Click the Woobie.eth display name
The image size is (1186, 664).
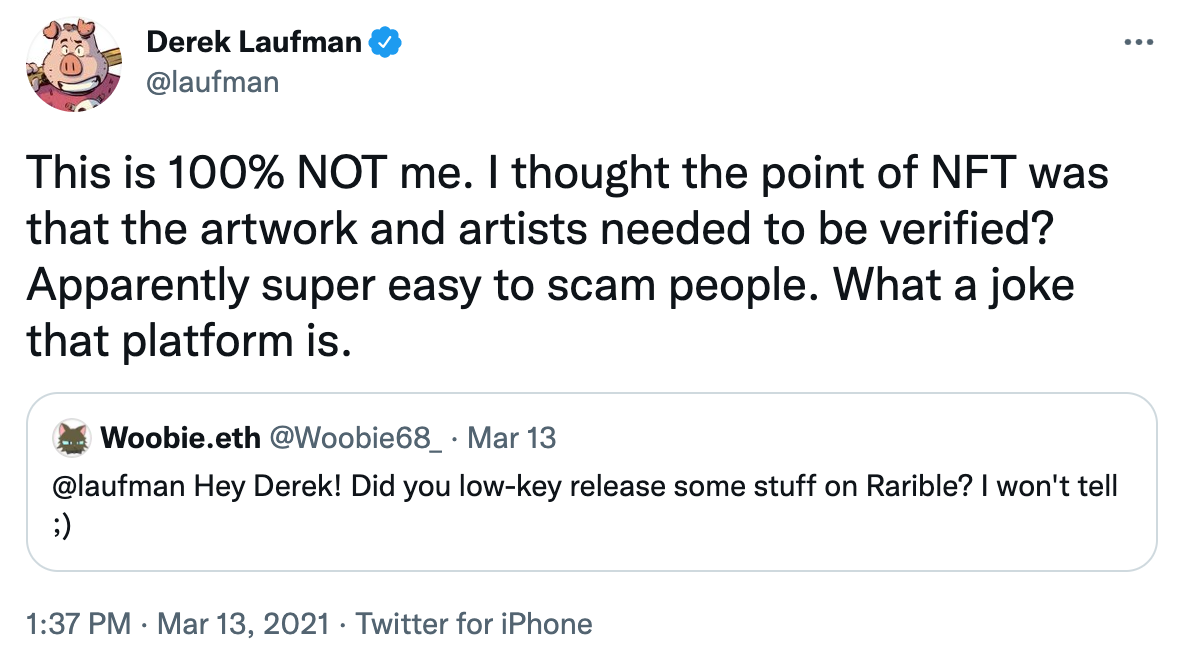pos(179,438)
